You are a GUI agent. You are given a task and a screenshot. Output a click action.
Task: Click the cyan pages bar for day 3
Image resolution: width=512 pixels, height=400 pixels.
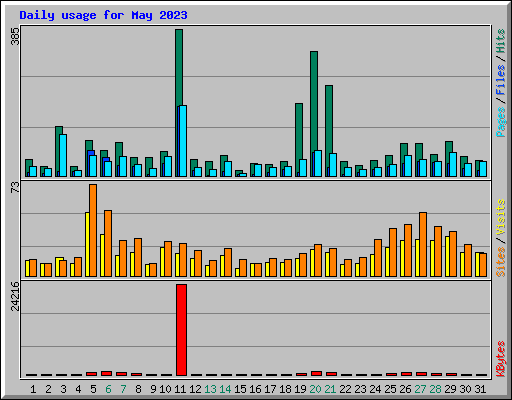[63, 155]
